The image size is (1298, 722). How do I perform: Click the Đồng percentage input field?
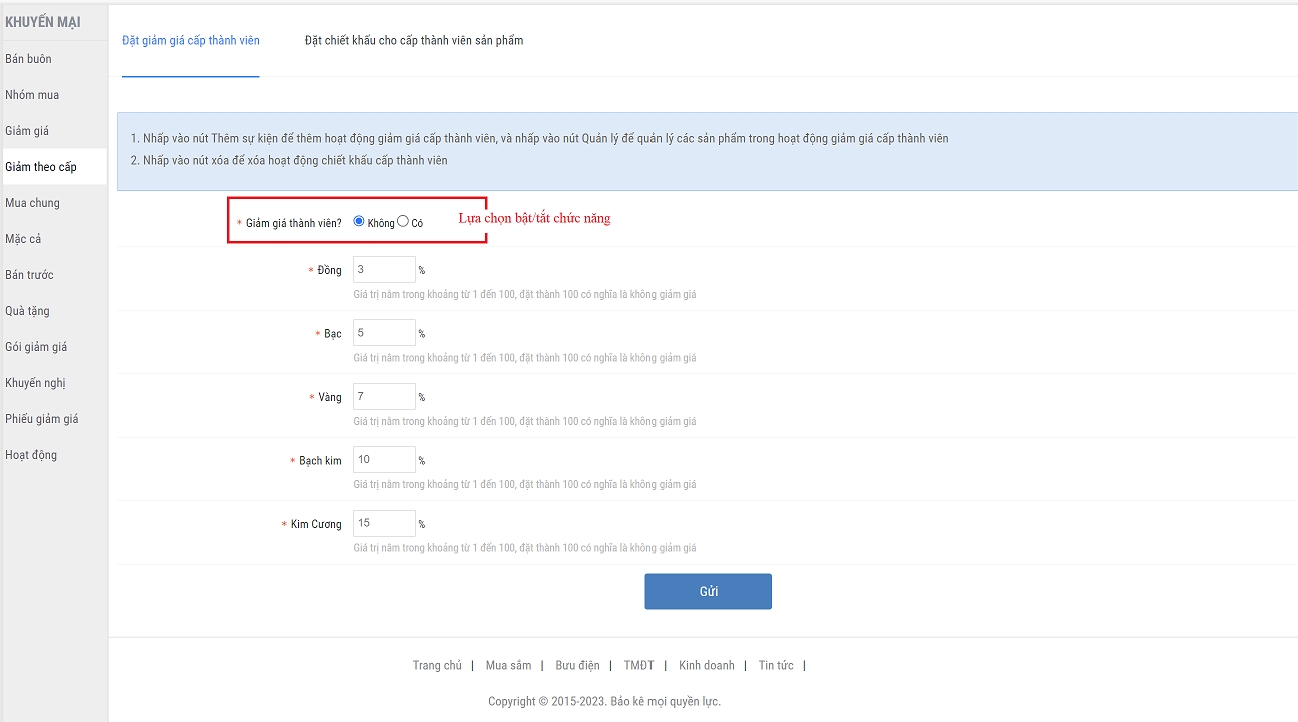384,270
